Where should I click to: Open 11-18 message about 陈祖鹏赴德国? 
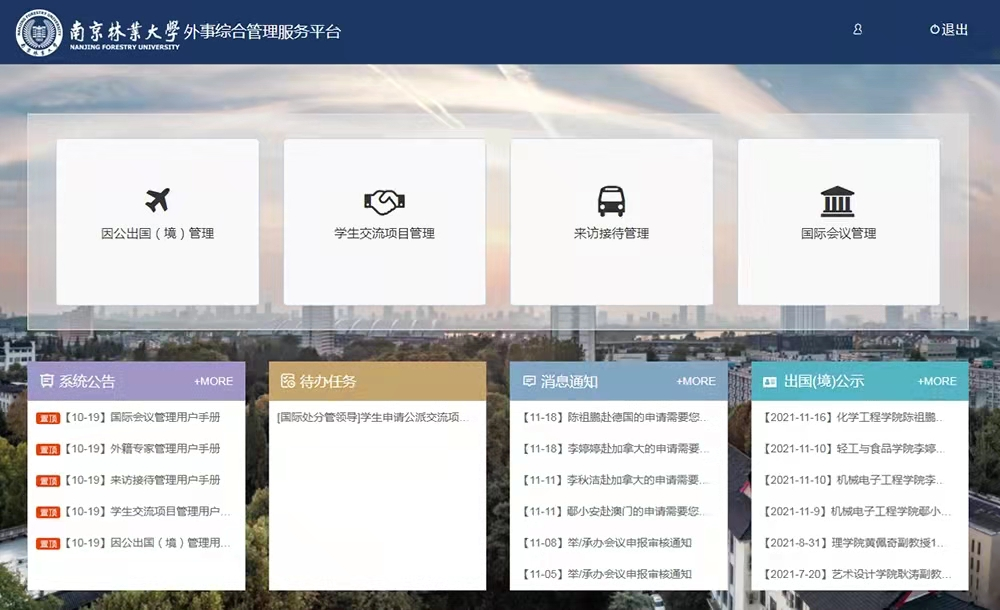coord(615,417)
